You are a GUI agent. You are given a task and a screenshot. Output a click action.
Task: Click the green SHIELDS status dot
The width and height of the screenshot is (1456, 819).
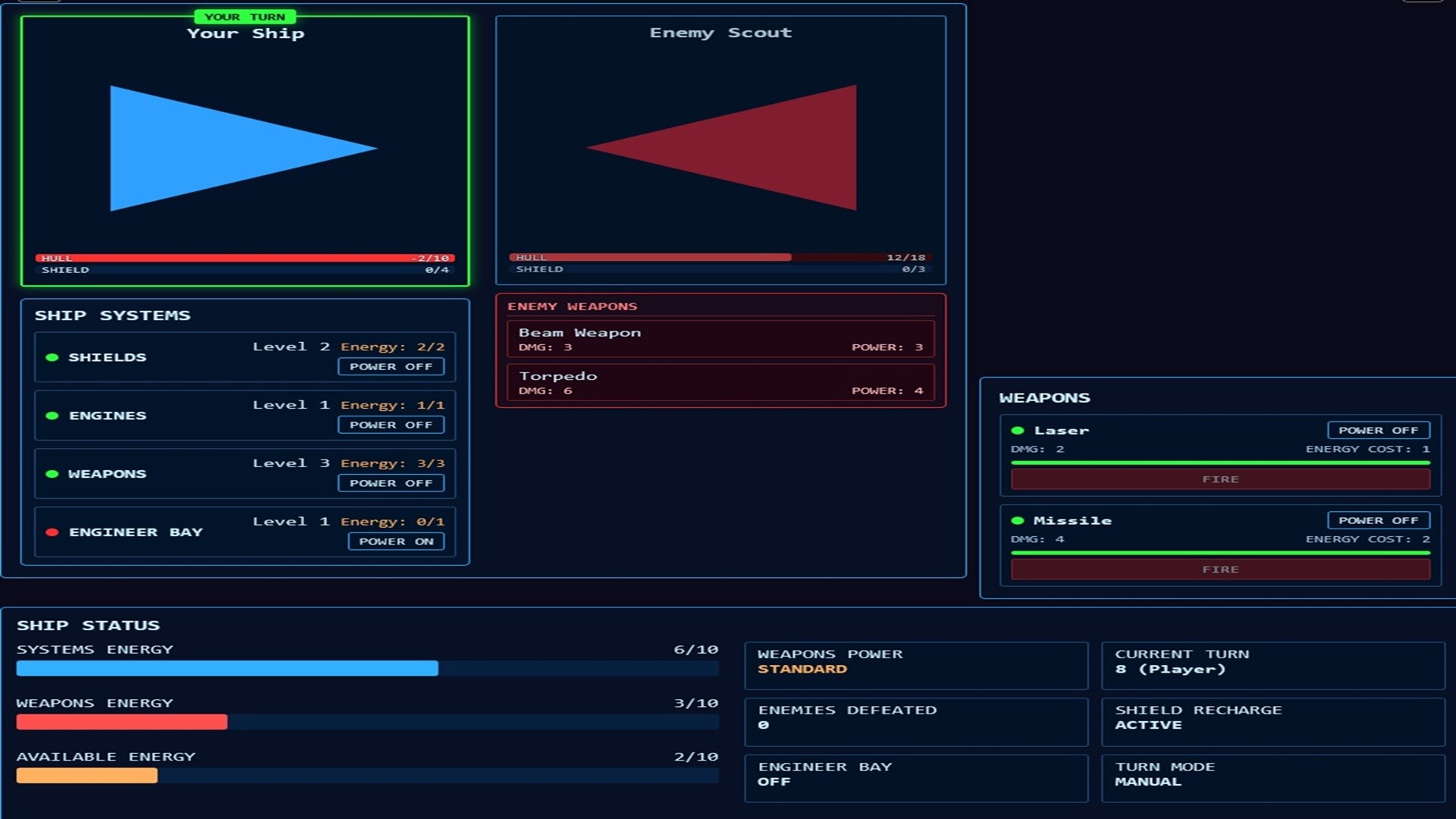(x=52, y=357)
